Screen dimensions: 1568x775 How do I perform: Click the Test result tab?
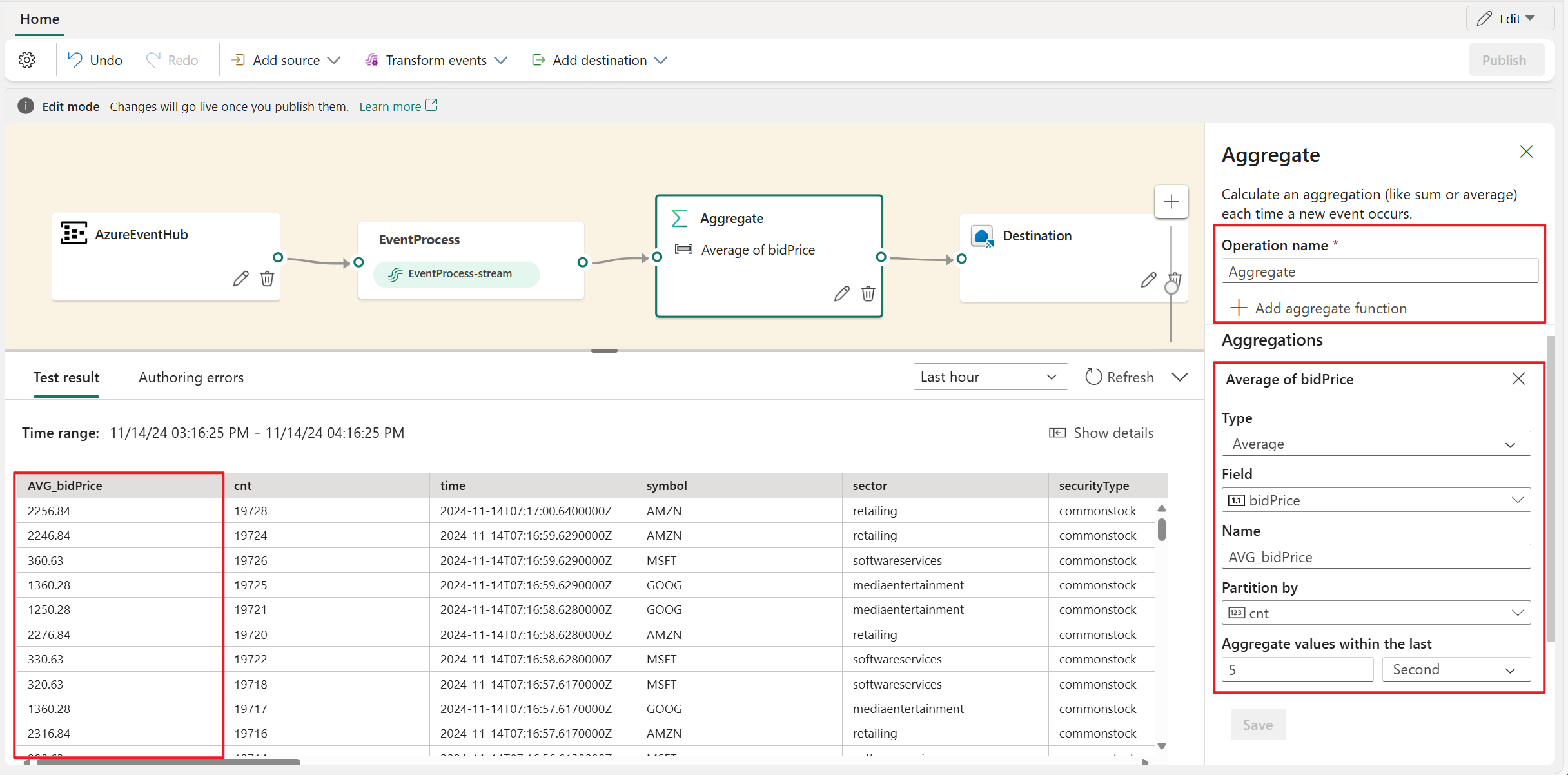(66, 377)
